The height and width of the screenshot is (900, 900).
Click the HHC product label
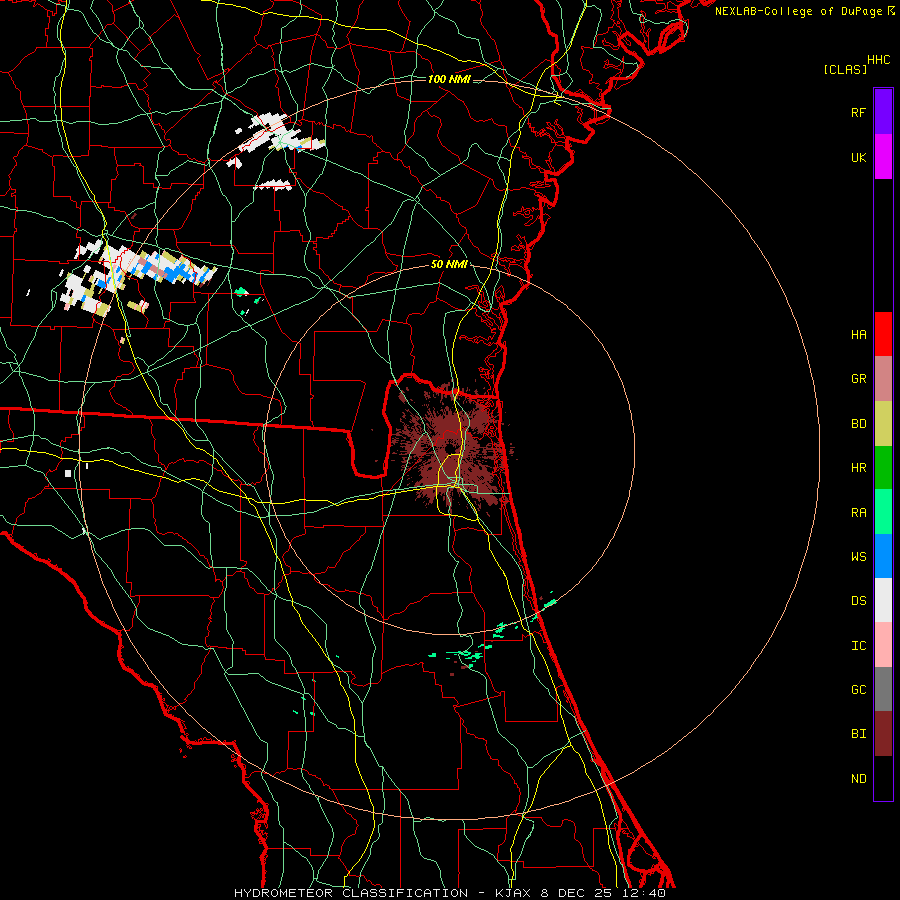point(878,60)
